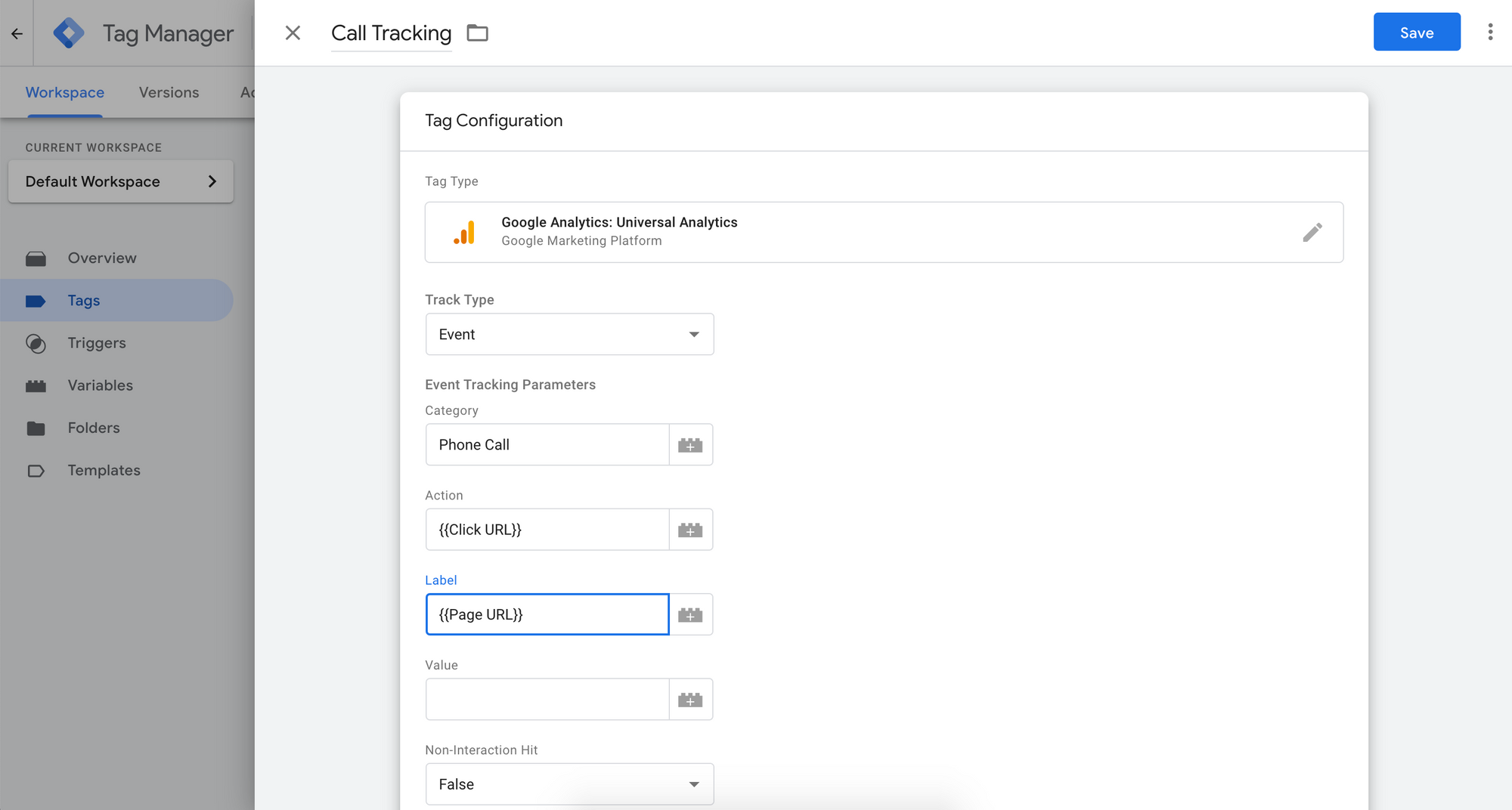
Task: Open the folder icon beside Call Tracking
Action: [477, 32]
